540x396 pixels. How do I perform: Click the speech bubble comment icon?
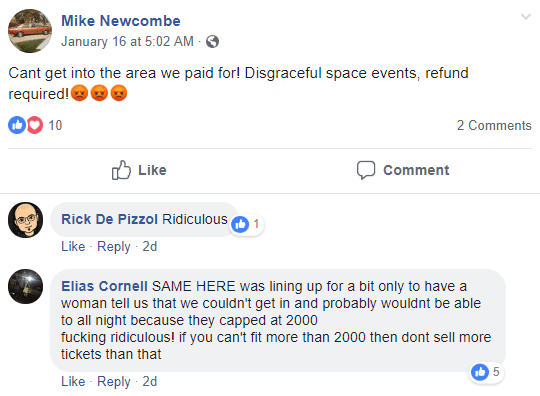coord(366,170)
